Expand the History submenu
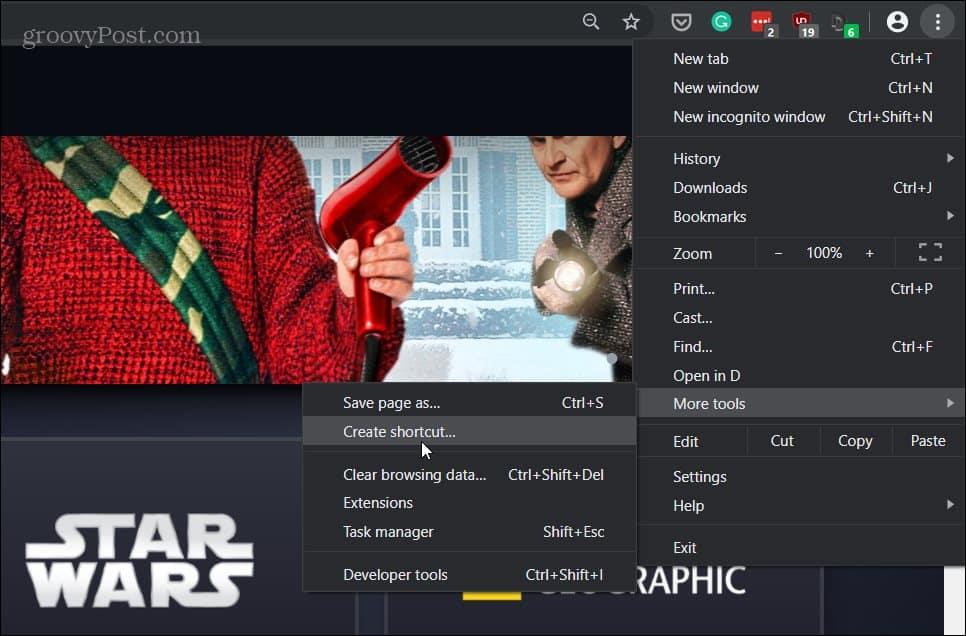The height and width of the screenshot is (636, 966). (799, 159)
